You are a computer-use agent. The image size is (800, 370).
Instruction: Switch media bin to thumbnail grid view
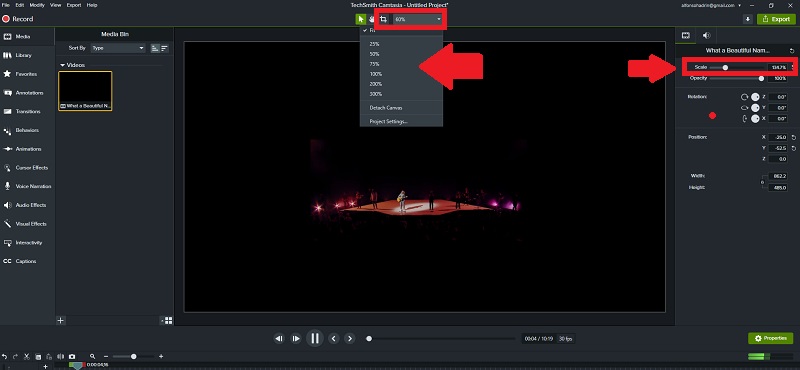click(168, 320)
